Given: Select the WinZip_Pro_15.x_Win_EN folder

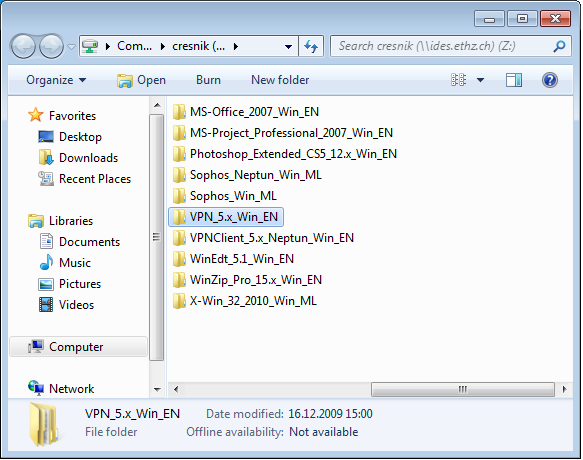Looking at the screenshot, I should pos(247,280).
